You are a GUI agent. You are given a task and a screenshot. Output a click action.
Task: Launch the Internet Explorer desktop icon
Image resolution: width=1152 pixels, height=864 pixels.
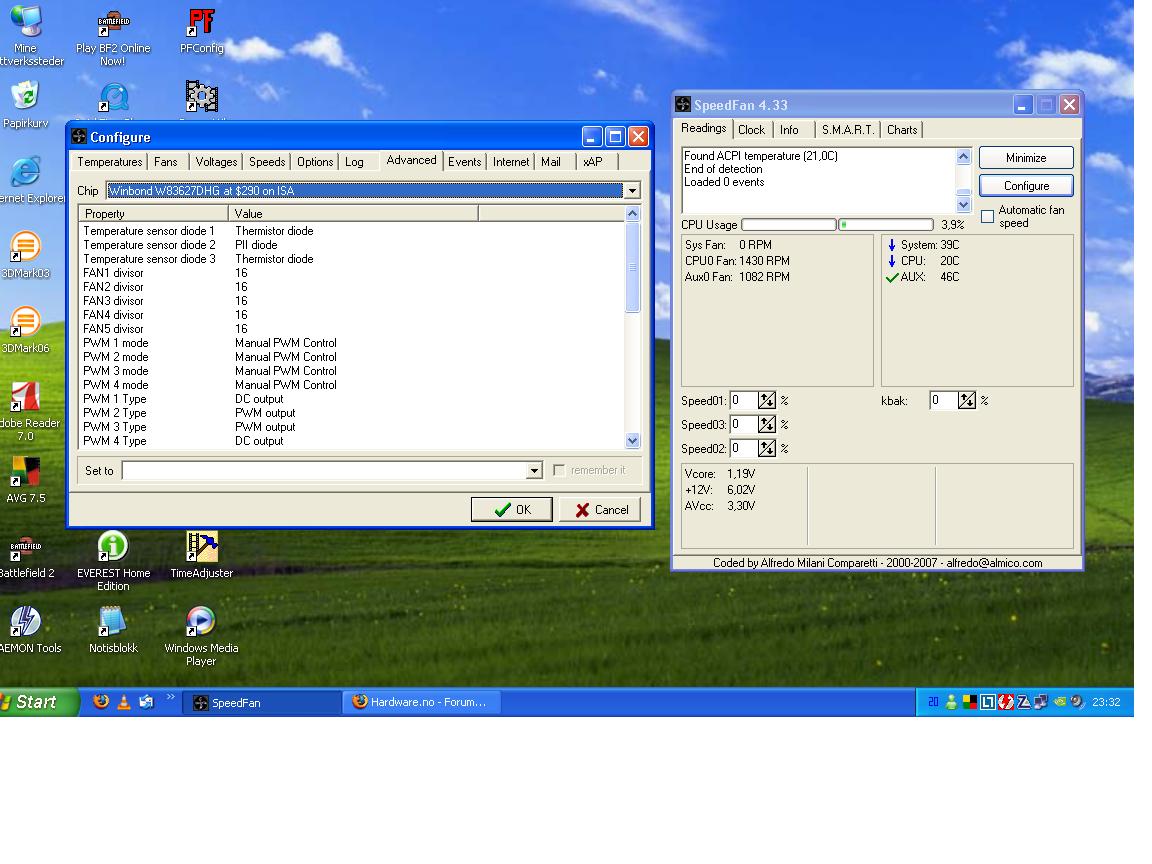pos(26,180)
